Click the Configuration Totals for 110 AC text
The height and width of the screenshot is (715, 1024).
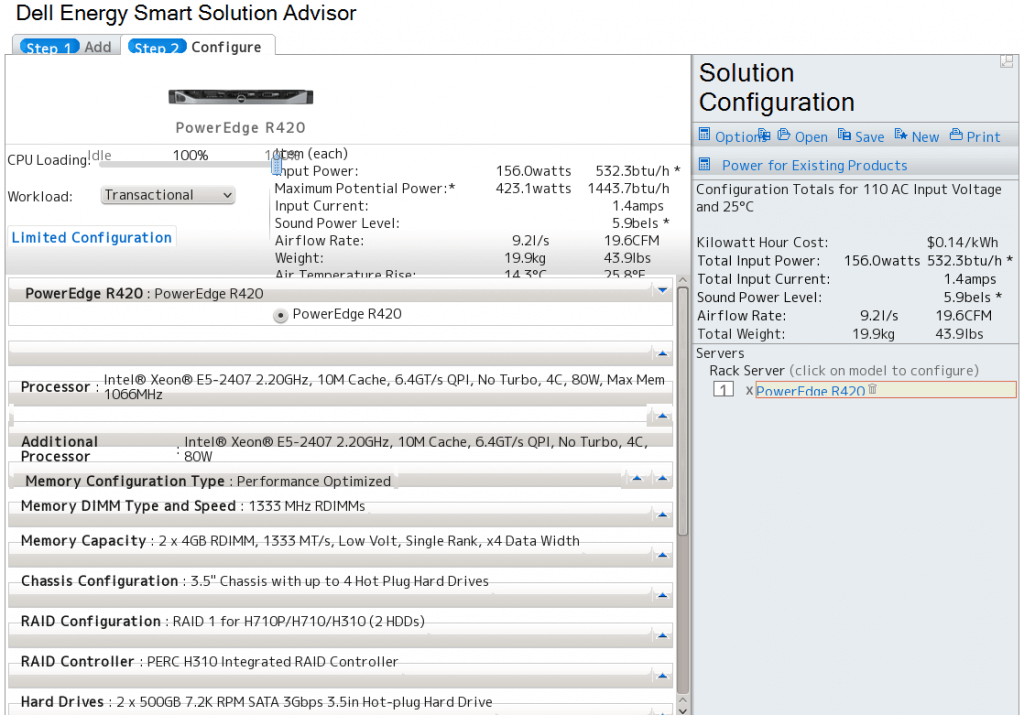tap(848, 198)
